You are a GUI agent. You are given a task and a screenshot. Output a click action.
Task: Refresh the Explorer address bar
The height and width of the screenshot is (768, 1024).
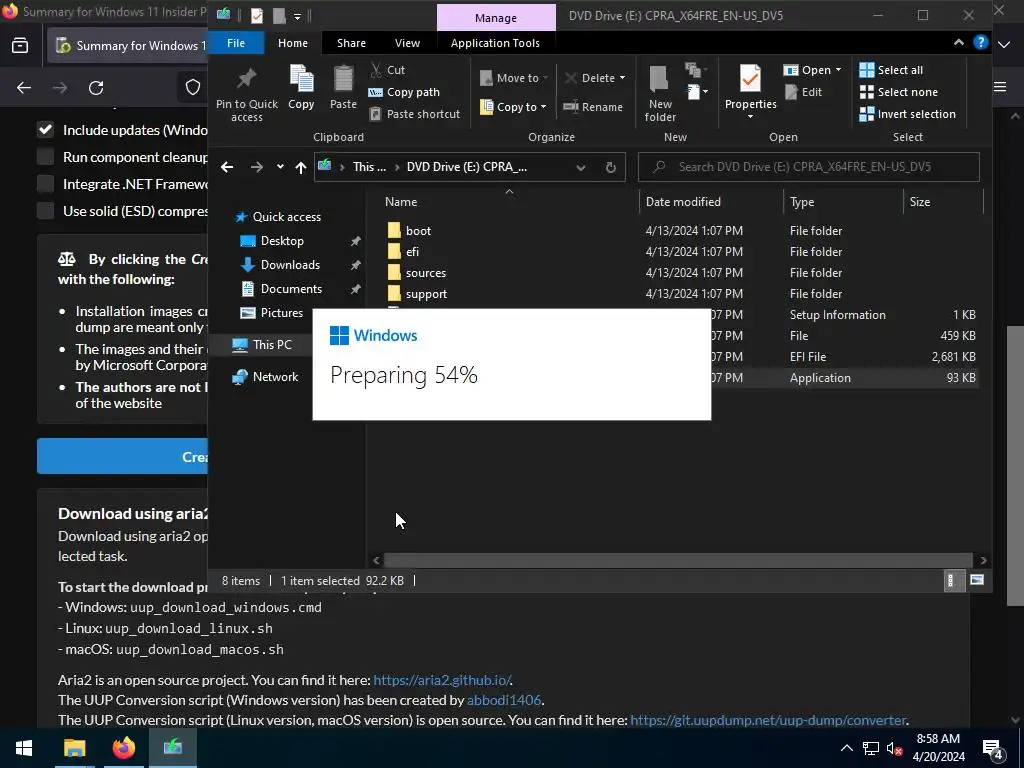coord(611,167)
